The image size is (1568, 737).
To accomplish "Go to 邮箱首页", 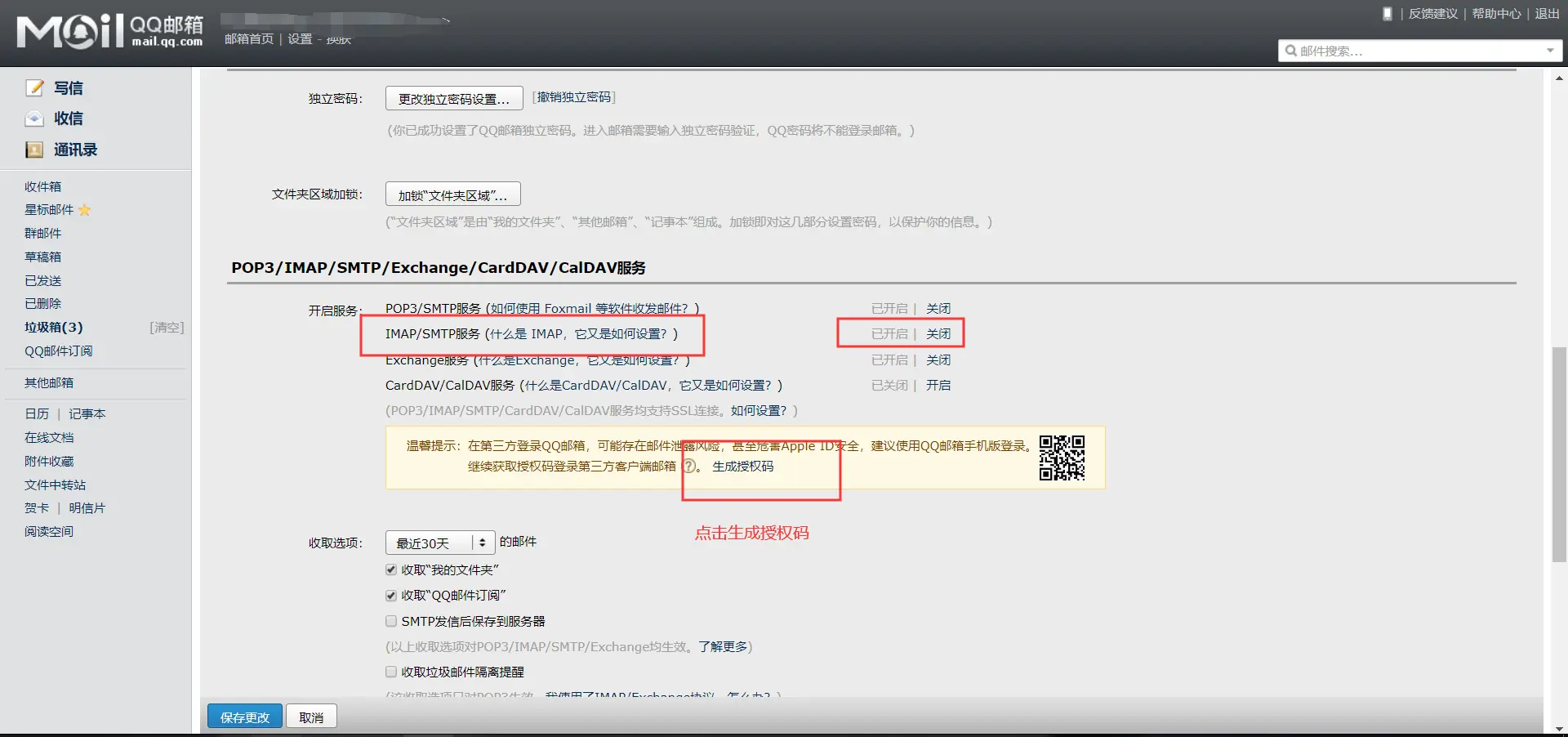I will [x=249, y=39].
